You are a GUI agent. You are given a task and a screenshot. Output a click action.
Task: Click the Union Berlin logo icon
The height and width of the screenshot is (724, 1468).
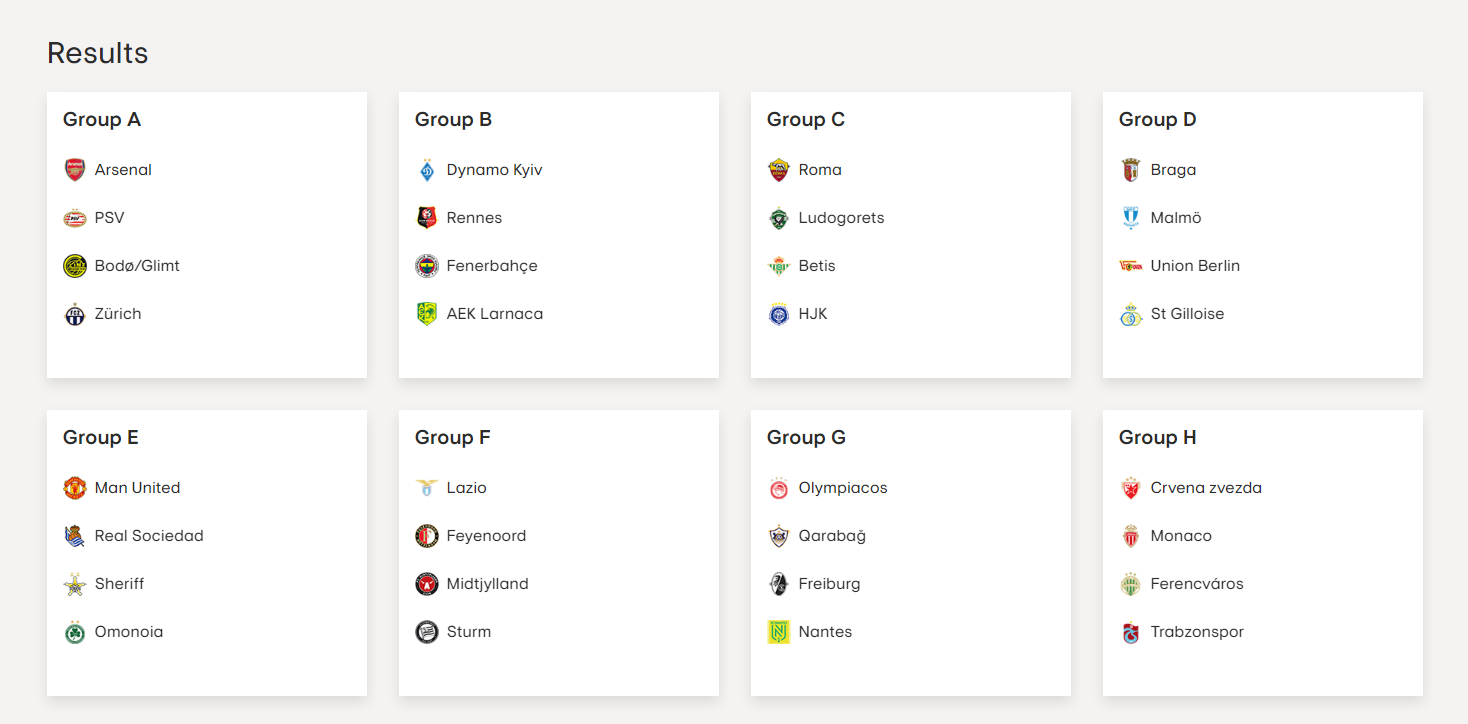[1131, 266]
